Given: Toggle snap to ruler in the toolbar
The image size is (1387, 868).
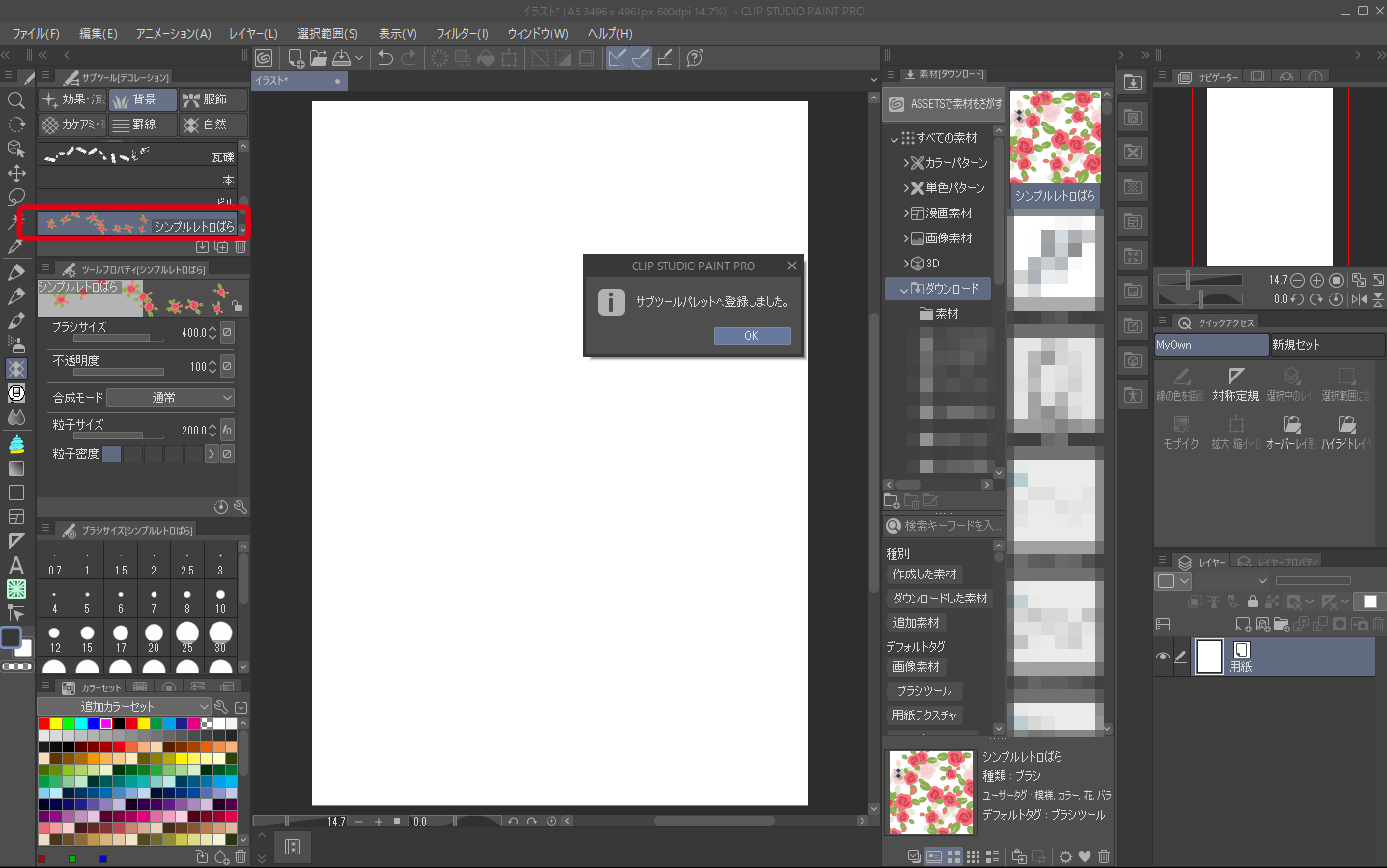Looking at the screenshot, I should point(617,58).
